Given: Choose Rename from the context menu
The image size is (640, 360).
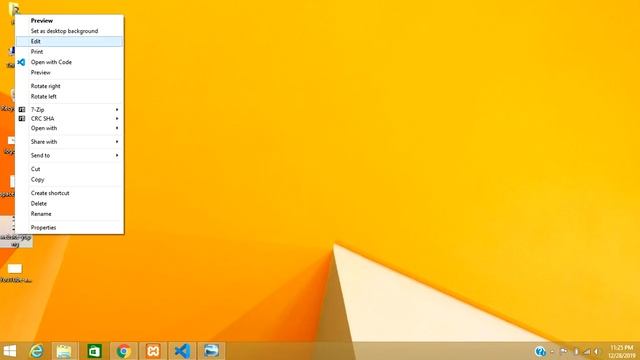Looking at the screenshot, I should (41, 214).
